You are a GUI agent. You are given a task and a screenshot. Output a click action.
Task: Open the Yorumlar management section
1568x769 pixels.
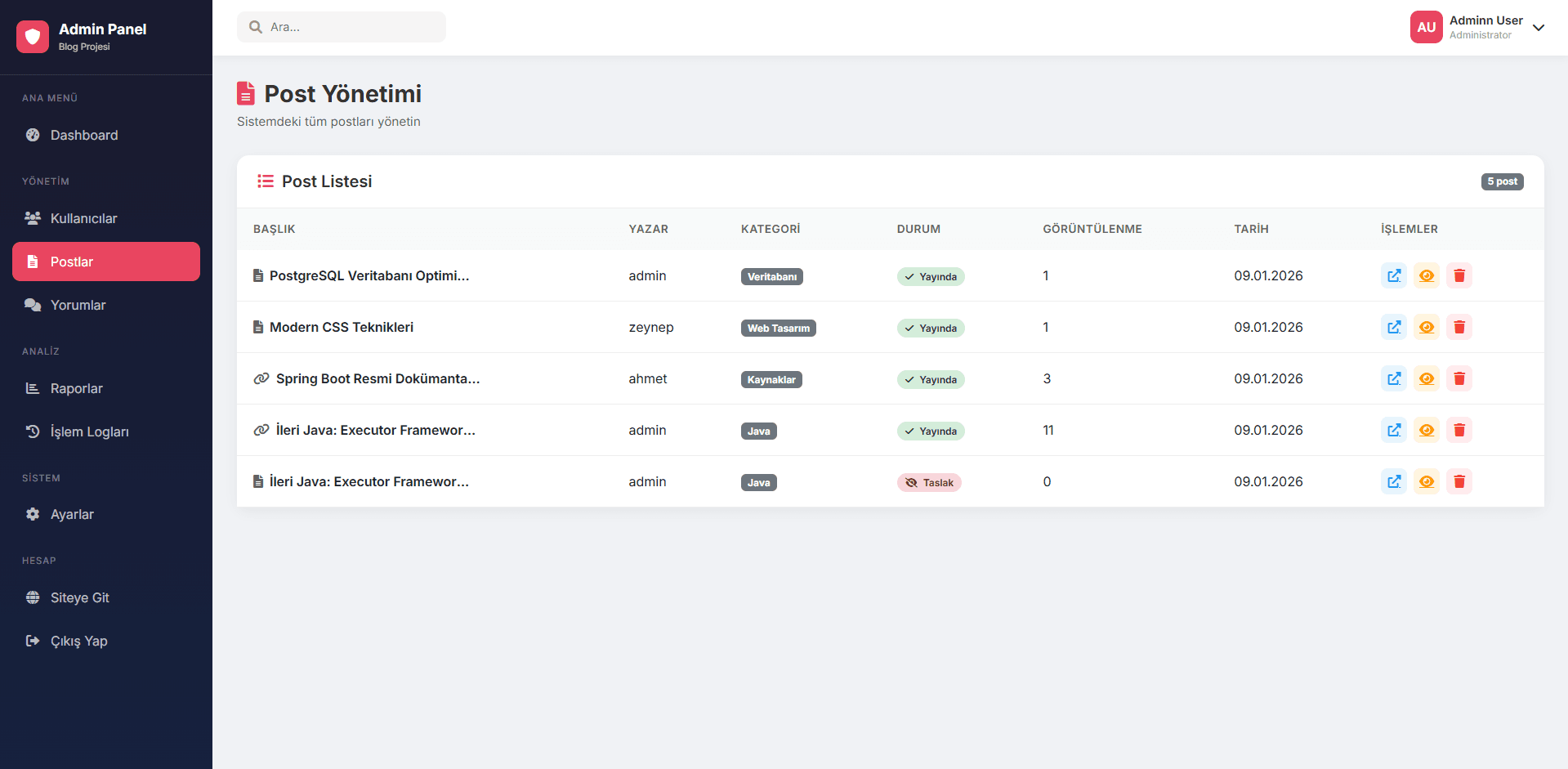[78, 305]
